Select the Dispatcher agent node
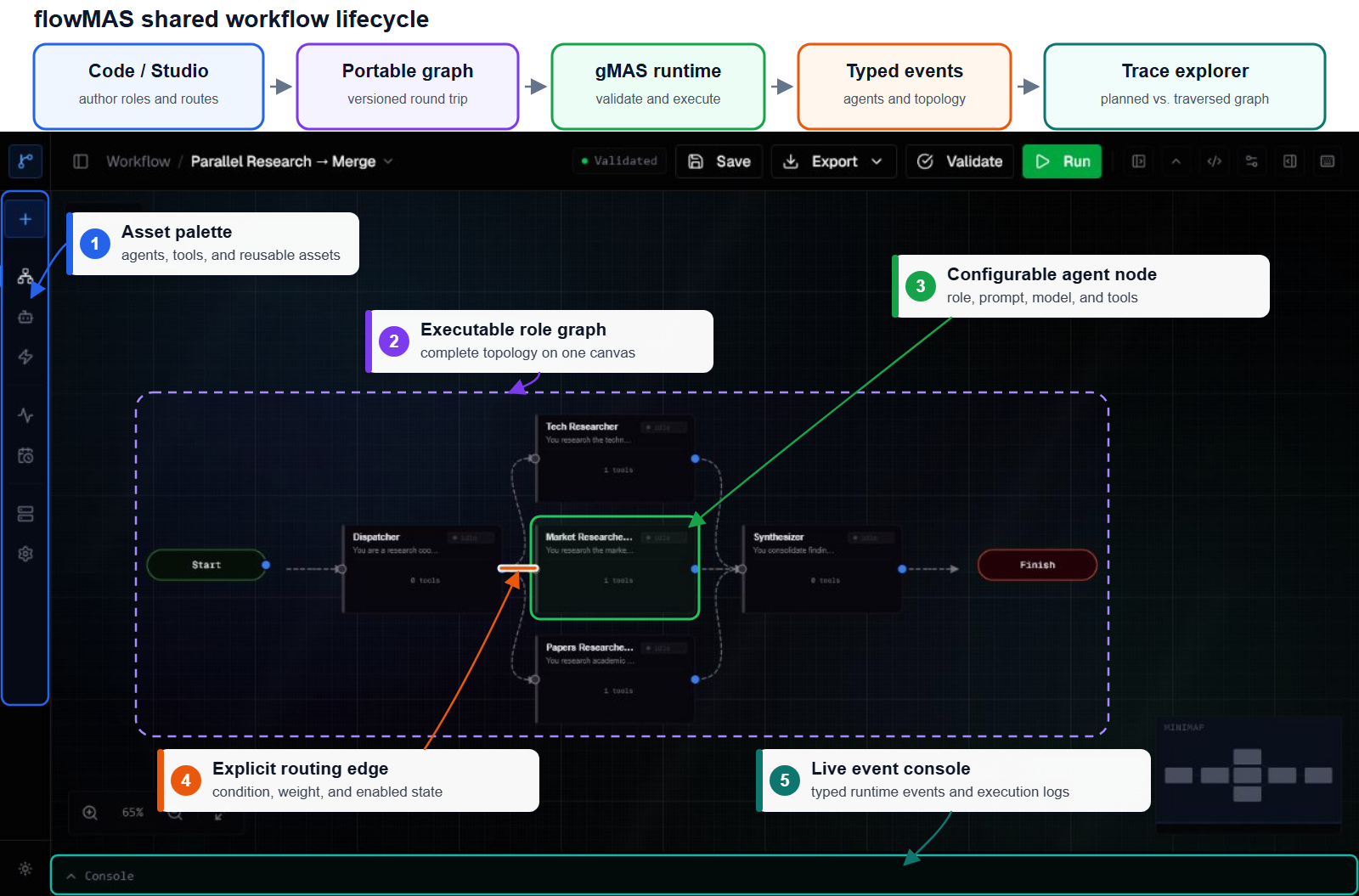Screen dimensions: 1359x896 click(422, 569)
